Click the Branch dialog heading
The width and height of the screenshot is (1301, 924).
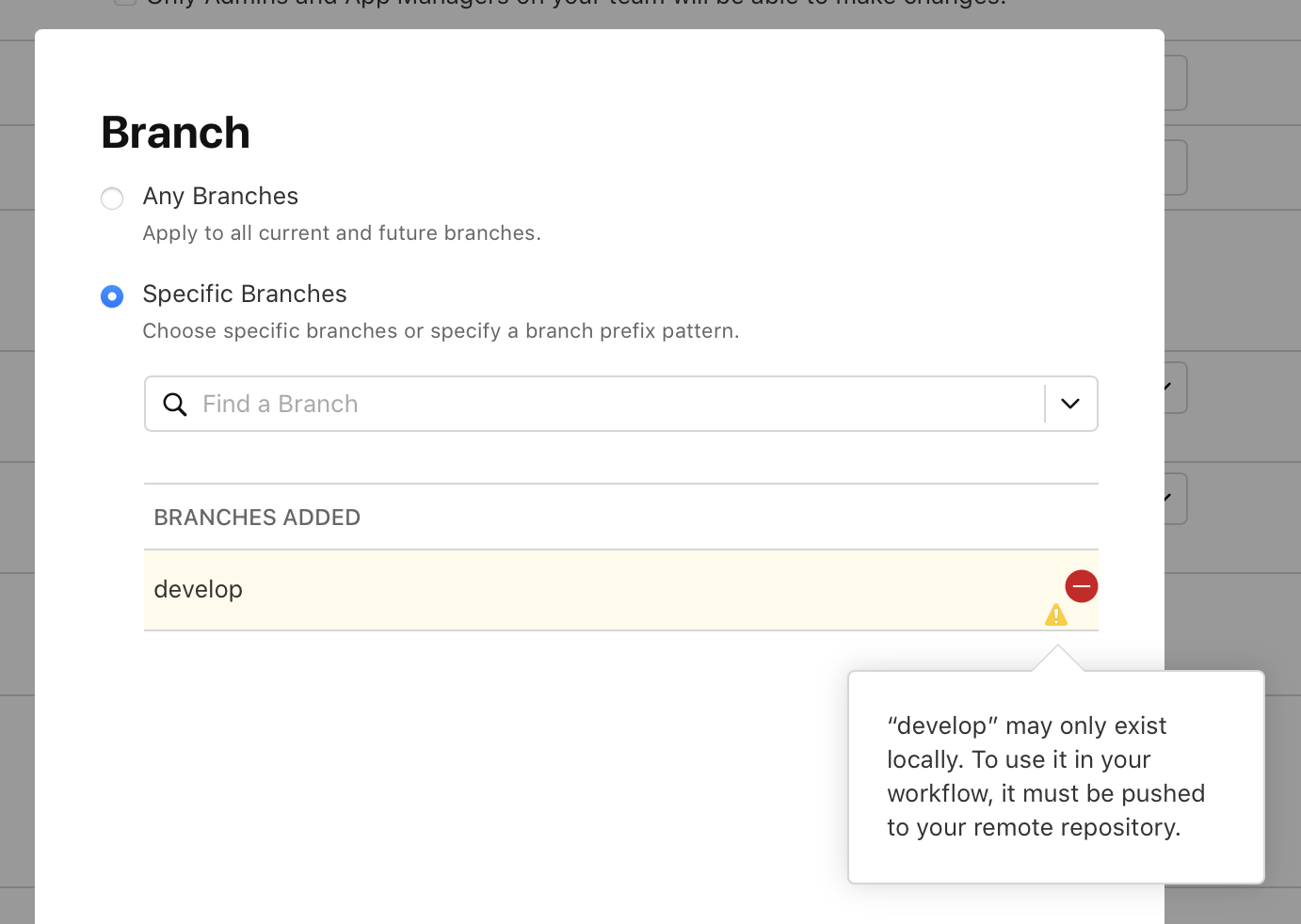click(x=176, y=132)
